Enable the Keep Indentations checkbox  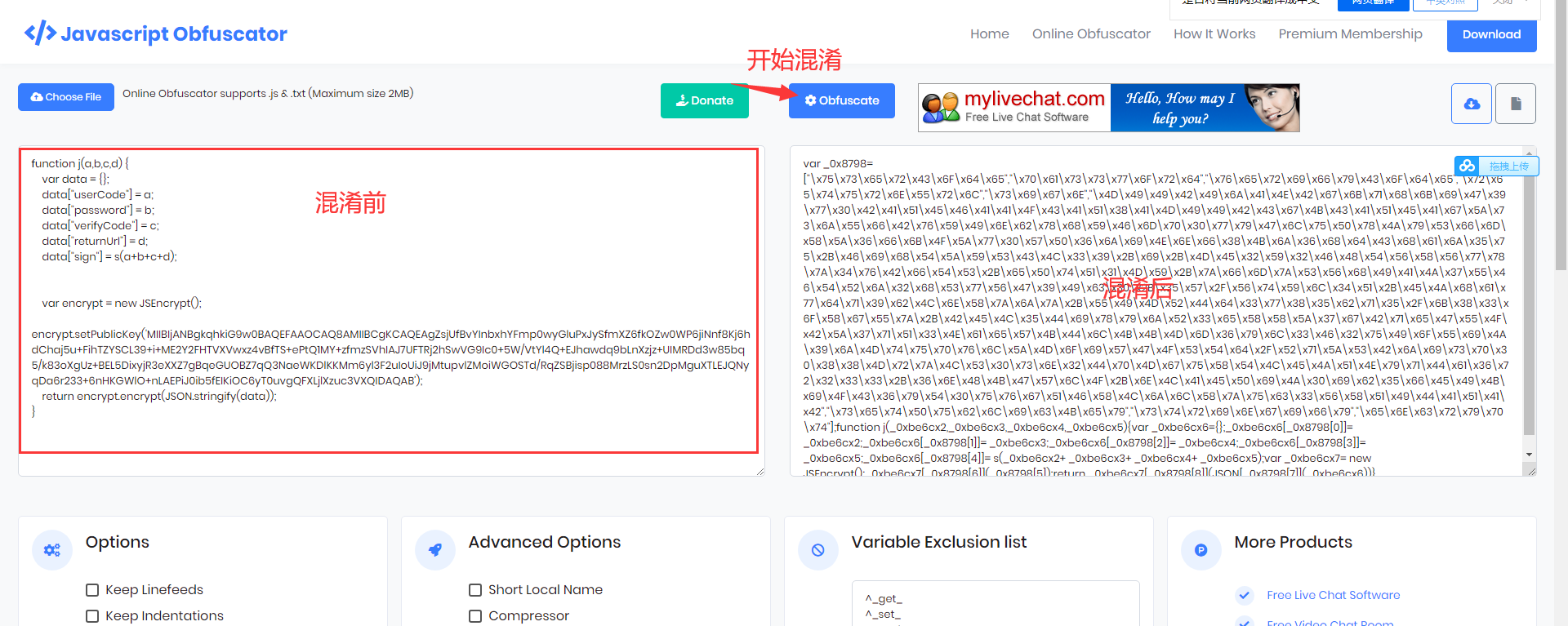pyautogui.click(x=92, y=616)
